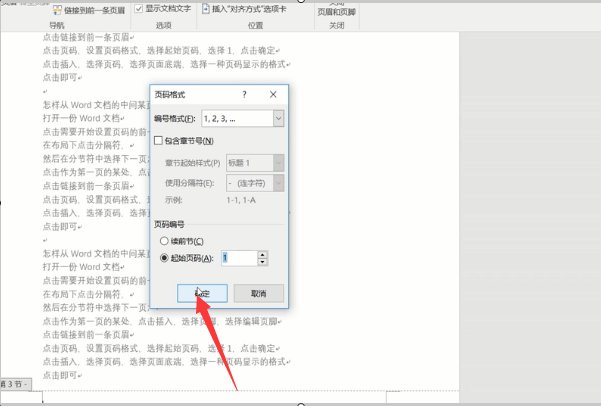Click the text line 打开一份 Word 文档 near dialog top
The width and height of the screenshot is (601, 406).
(x=82, y=118)
